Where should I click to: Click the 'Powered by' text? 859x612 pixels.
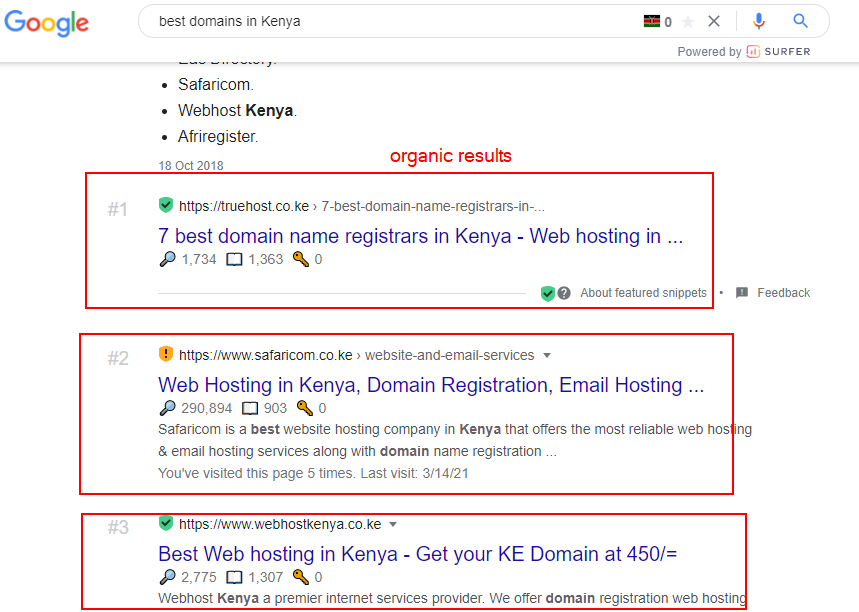(709, 52)
